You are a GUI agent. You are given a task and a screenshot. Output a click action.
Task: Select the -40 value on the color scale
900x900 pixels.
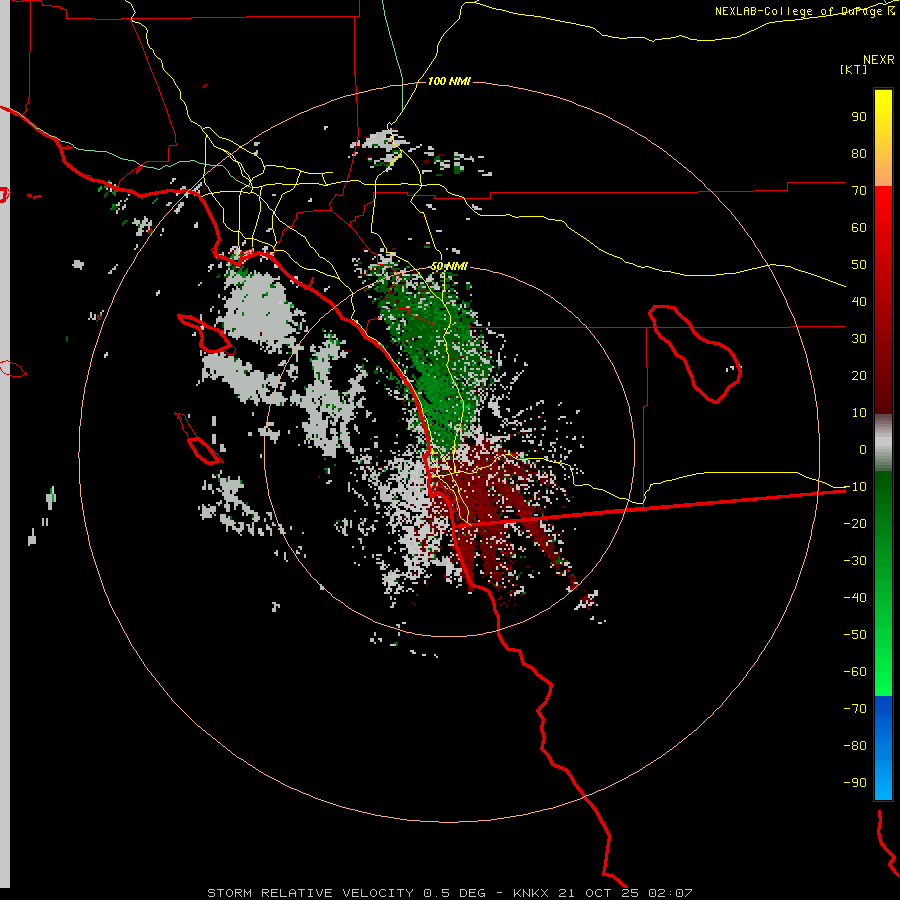[855, 598]
